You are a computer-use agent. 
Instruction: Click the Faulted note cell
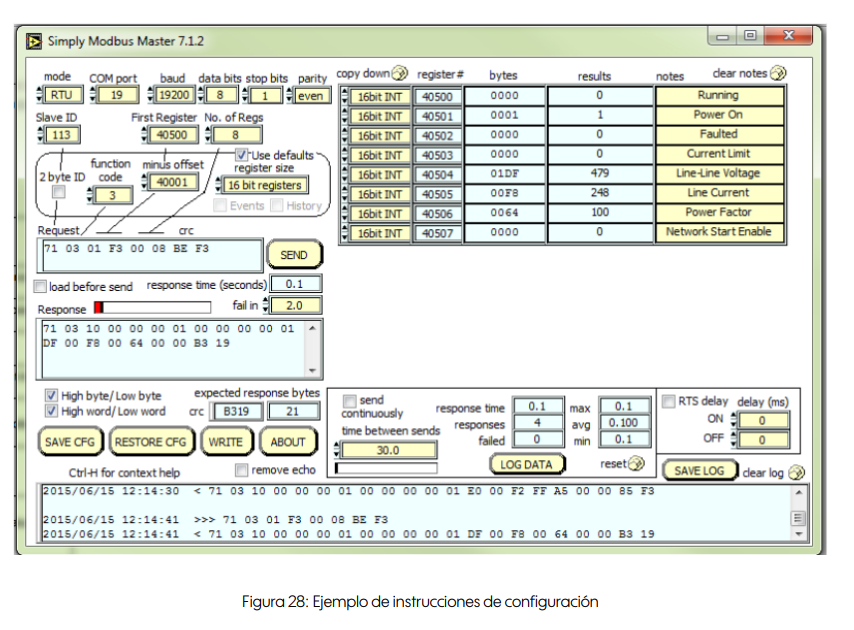(719, 134)
